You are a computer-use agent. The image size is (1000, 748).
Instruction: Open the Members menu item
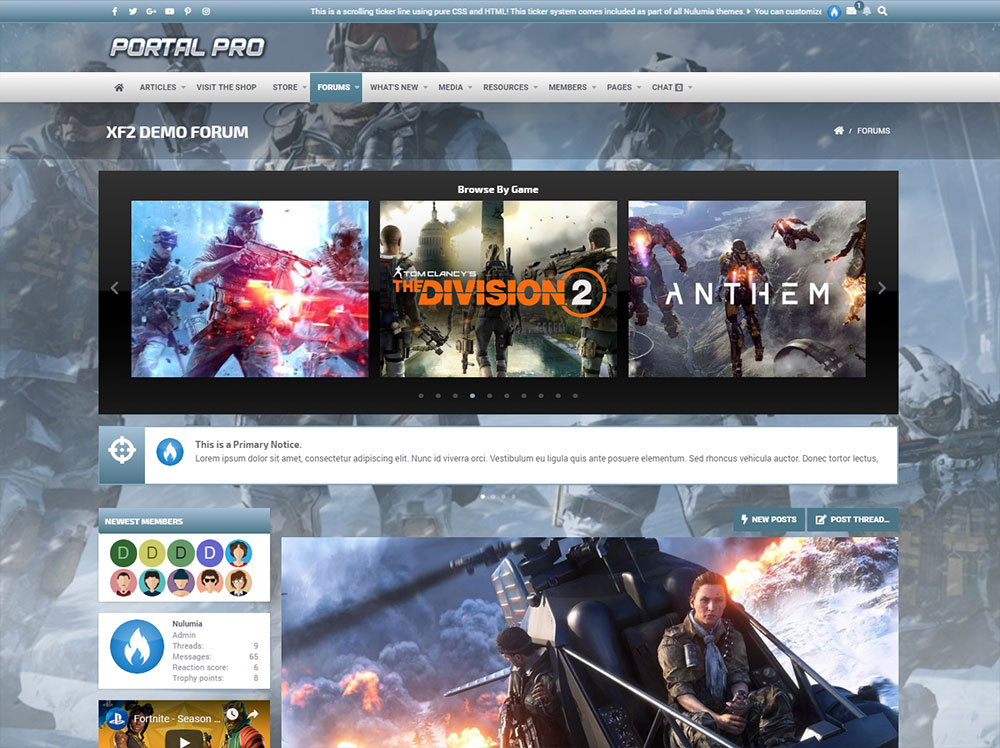(x=568, y=87)
